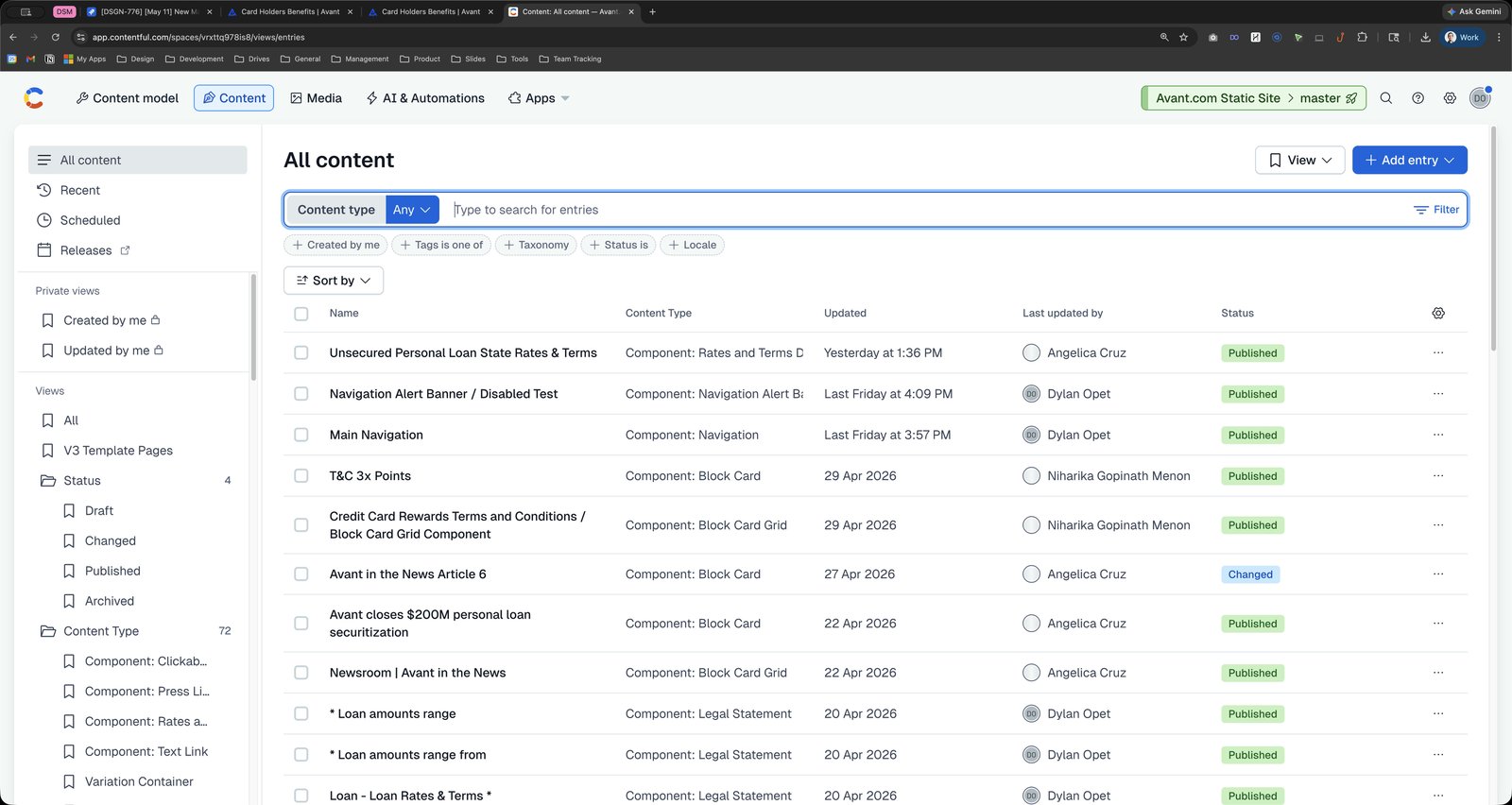Click bookmark icon next to V3 Template Pages

[x=47, y=451]
